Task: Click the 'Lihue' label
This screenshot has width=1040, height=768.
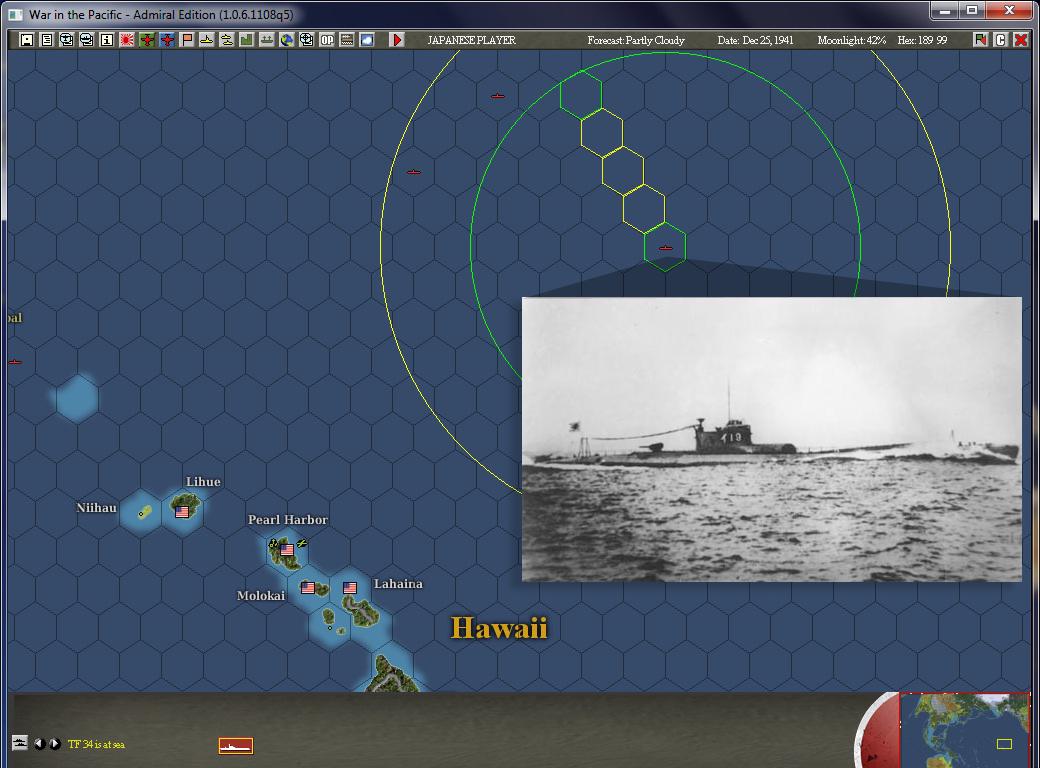Action: (203, 481)
